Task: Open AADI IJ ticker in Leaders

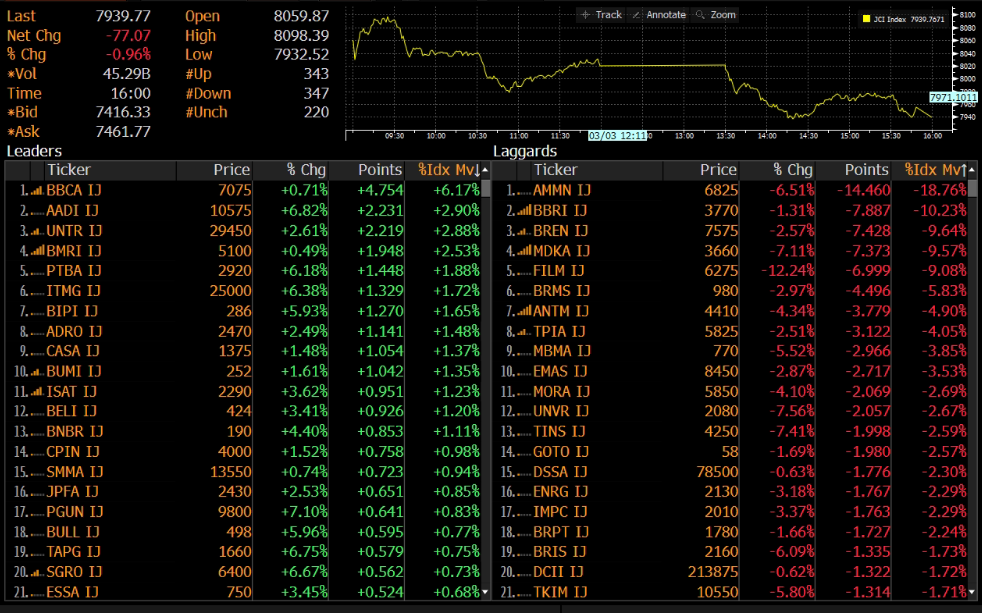Action: click(74, 211)
